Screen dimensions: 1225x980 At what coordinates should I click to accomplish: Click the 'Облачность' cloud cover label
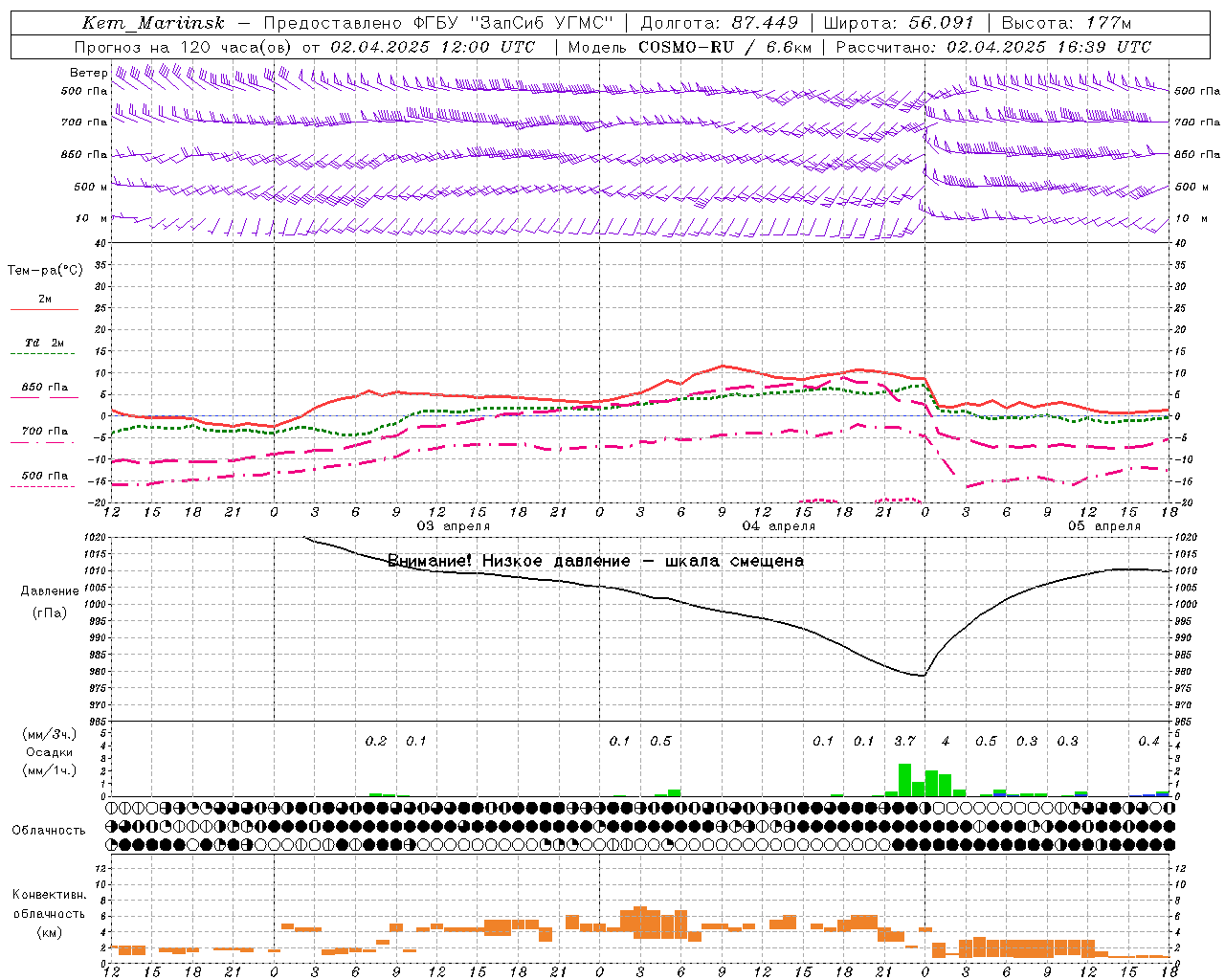[49, 830]
